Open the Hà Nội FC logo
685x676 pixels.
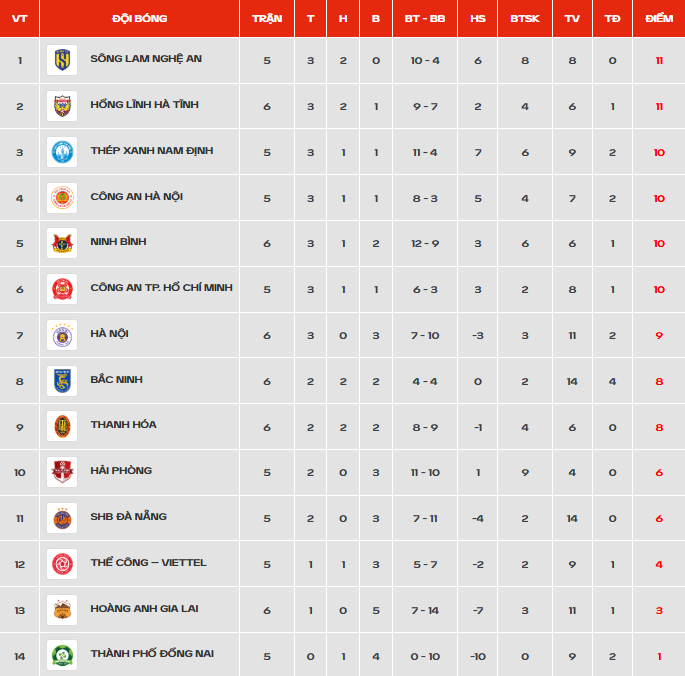click(x=62, y=335)
